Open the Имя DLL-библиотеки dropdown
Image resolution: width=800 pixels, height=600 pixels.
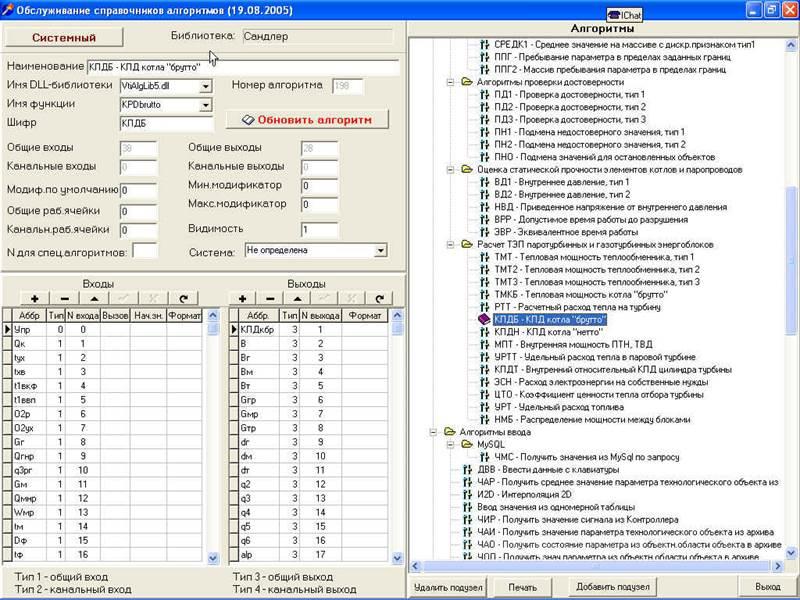206,86
